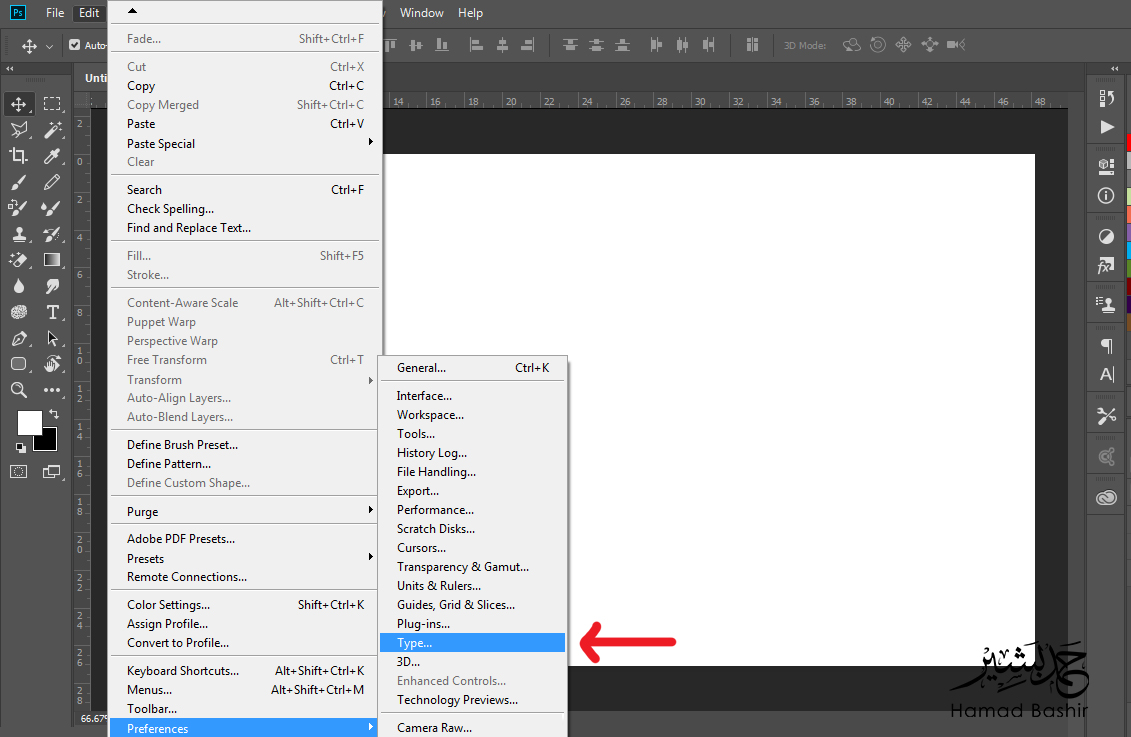The height and width of the screenshot is (737, 1131).
Task: Open the Character panel icon
Action: point(1106,374)
